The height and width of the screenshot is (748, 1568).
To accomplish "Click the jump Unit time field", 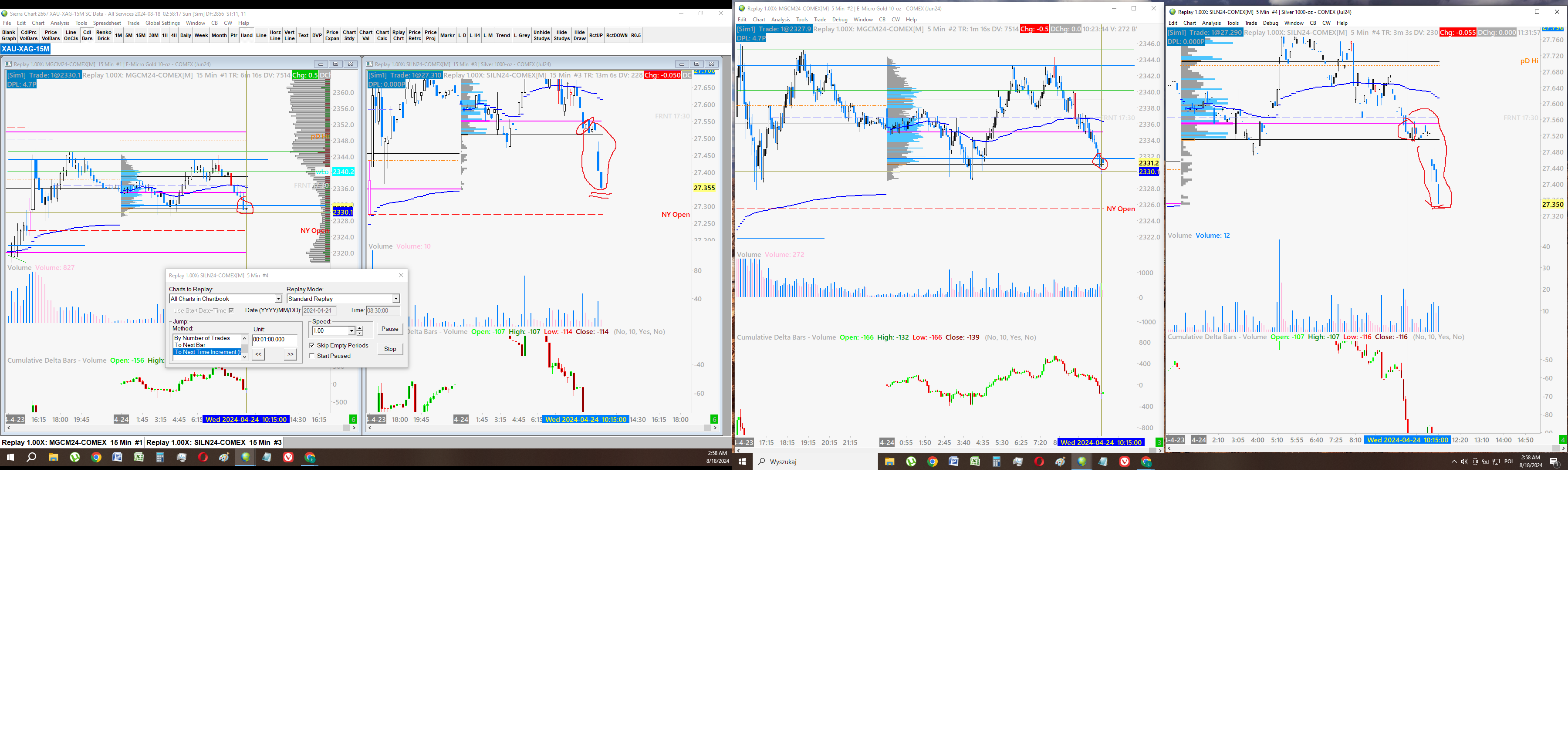I will (274, 340).
